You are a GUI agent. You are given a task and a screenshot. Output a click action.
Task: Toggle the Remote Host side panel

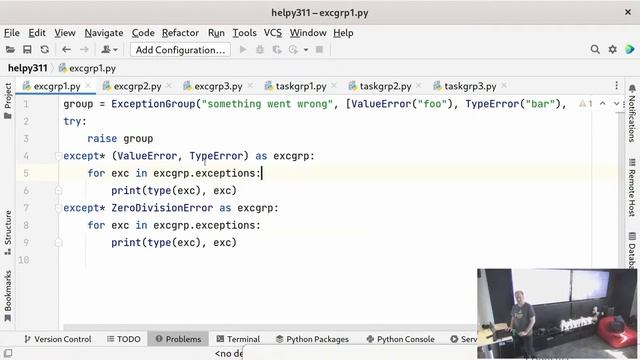(632, 187)
